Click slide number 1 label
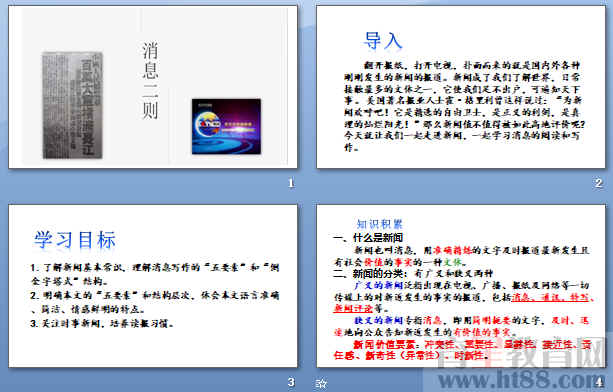The width and height of the screenshot is (613, 392). pos(291,183)
